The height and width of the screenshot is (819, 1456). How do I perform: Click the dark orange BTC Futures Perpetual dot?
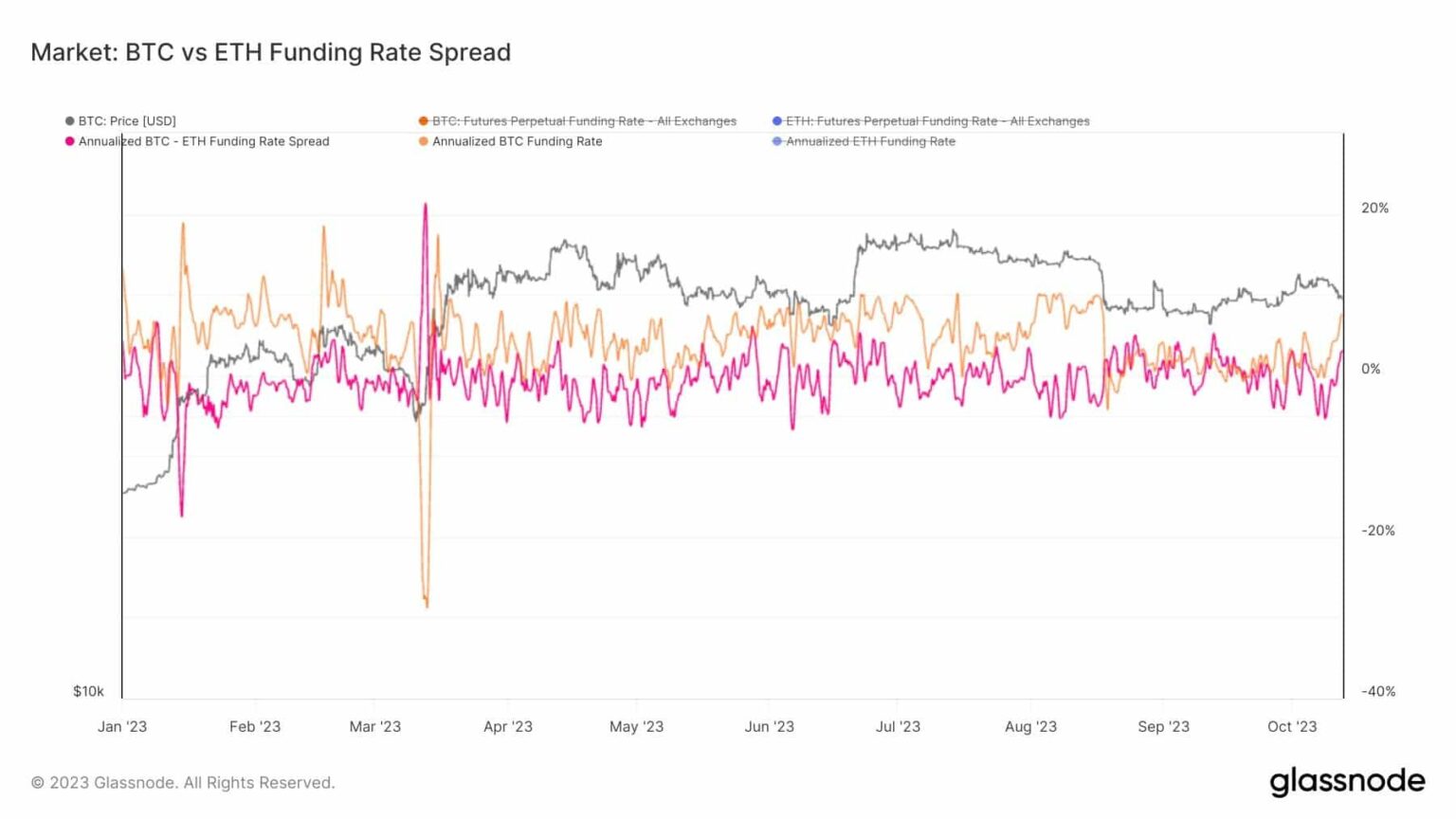[423, 121]
